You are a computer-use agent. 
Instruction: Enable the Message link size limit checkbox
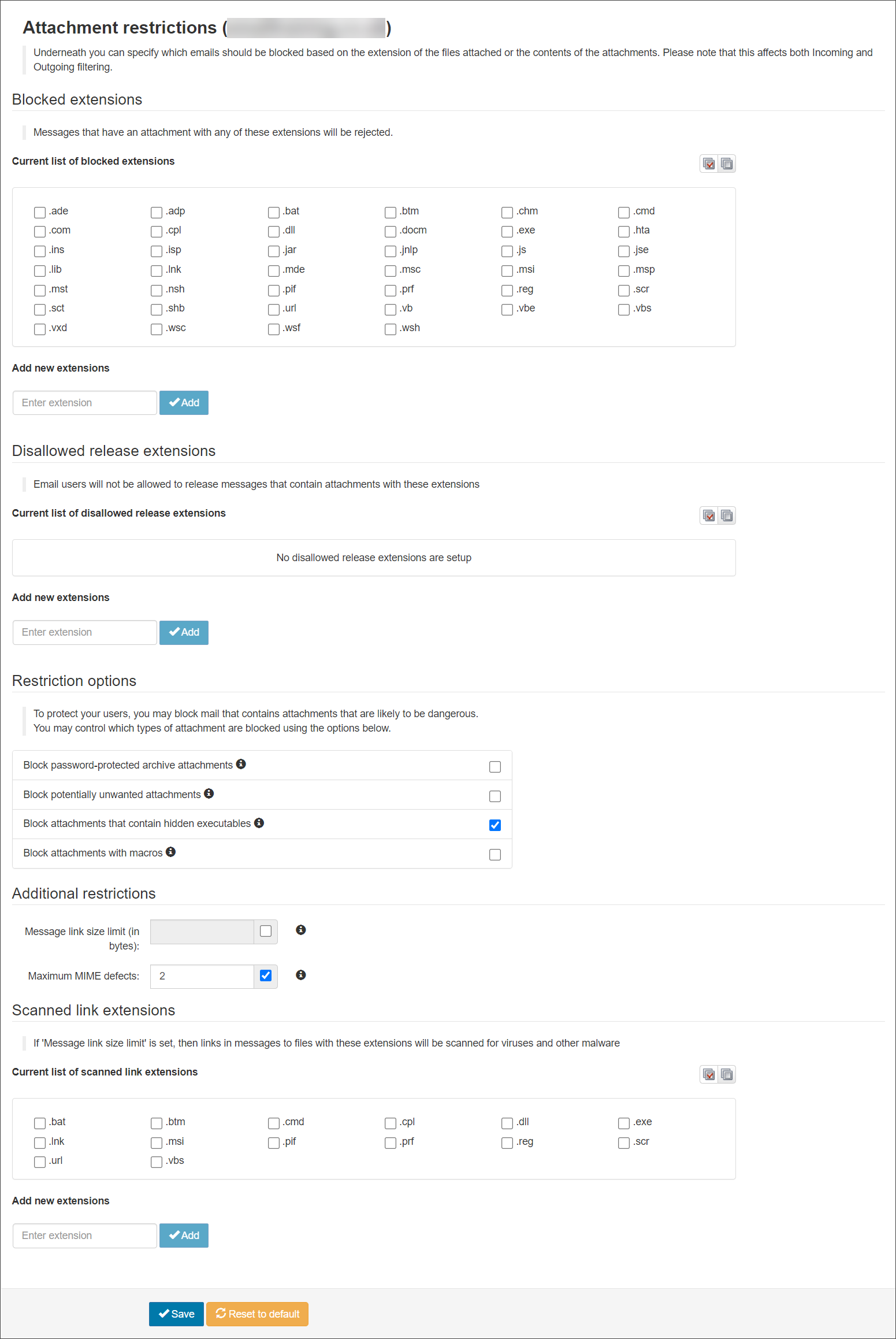click(x=266, y=931)
